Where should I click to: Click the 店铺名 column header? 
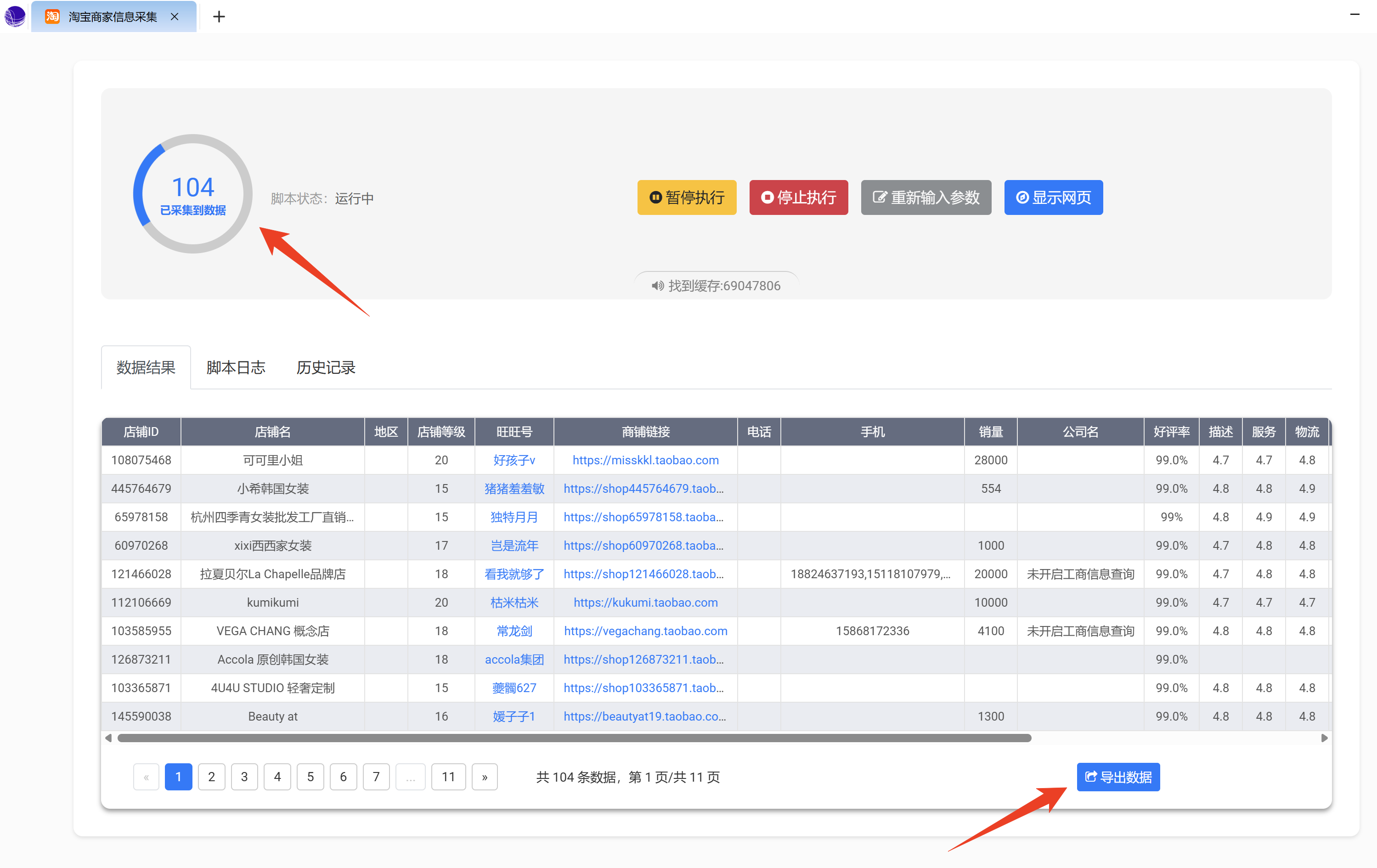(273, 432)
